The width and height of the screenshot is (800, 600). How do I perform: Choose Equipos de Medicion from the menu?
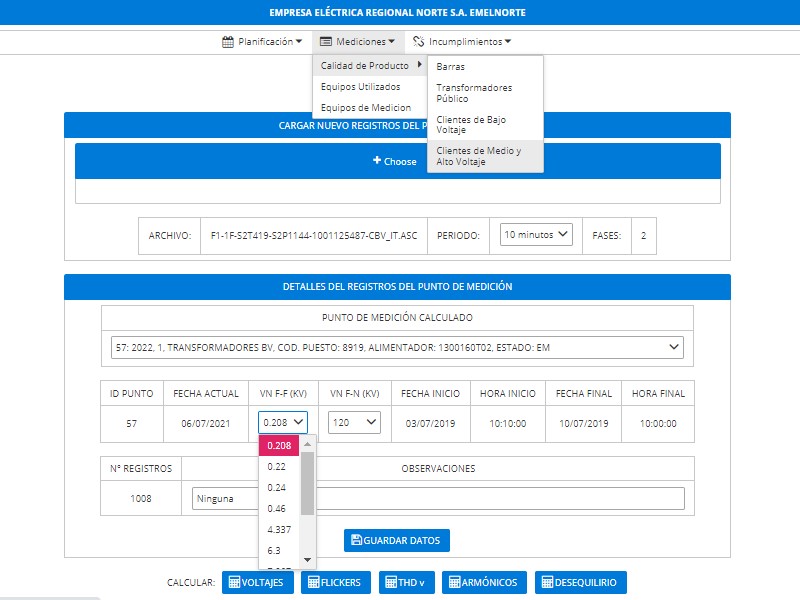[370, 108]
